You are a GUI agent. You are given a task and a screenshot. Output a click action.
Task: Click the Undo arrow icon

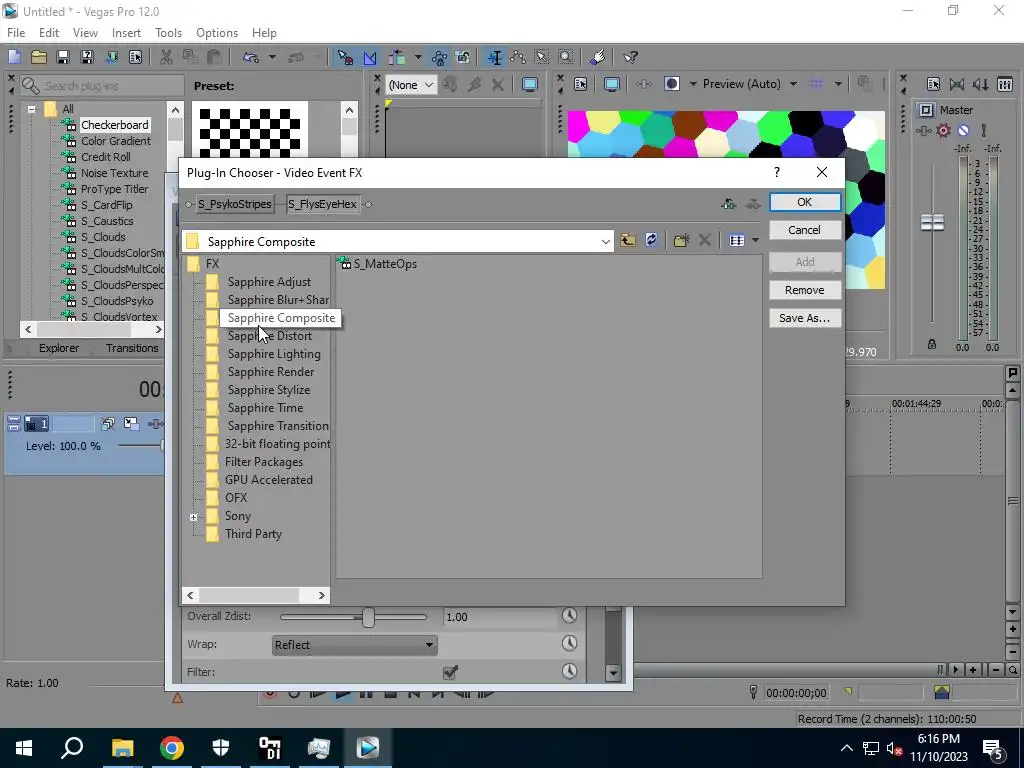[251, 57]
